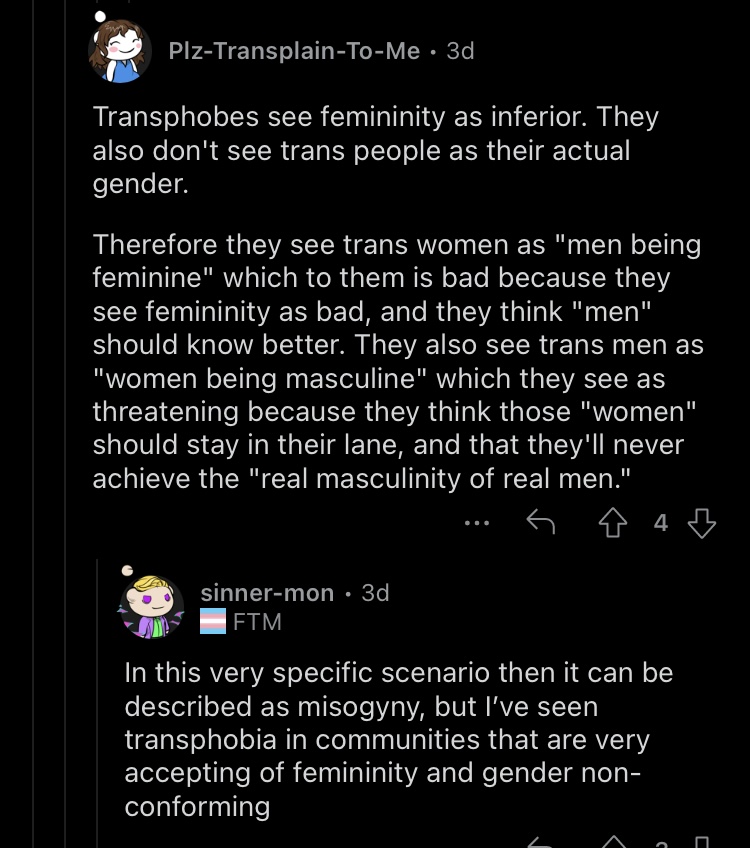Tap the FTM flair label
Screen dimensions: 750x848
[x=257, y=621]
